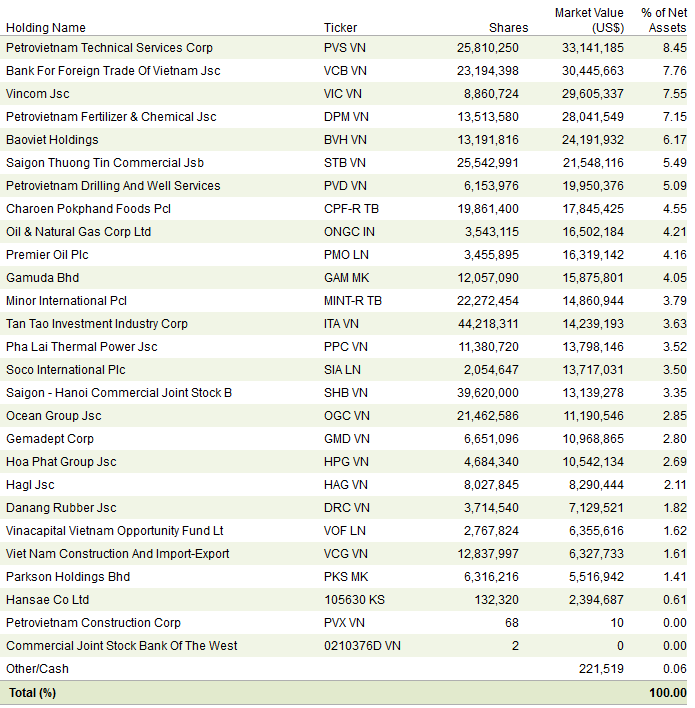Select Gemadept Corp row name
695x708 pixels.
(50, 439)
